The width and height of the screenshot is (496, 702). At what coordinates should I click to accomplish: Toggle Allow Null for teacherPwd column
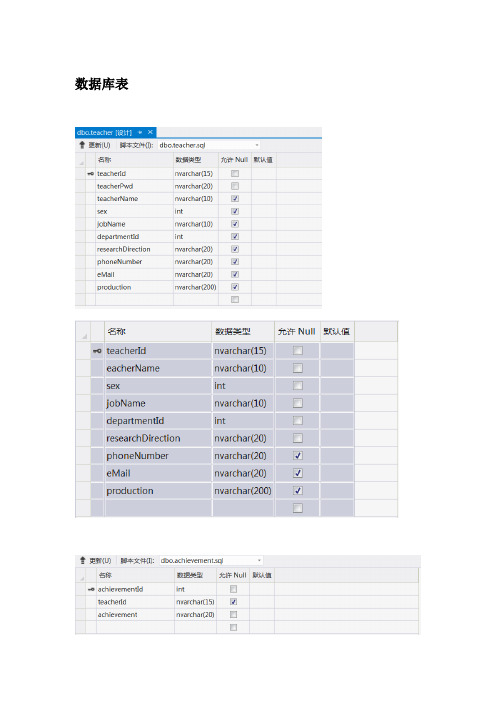(x=235, y=186)
